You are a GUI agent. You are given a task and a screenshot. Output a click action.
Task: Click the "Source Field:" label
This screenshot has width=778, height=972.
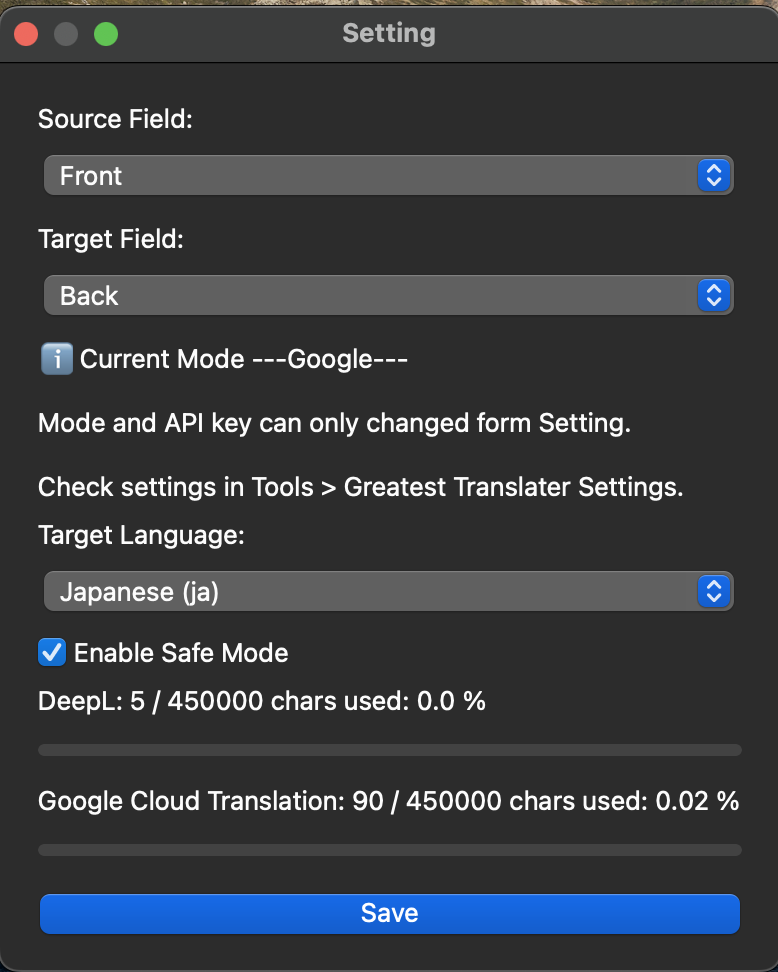[115, 119]
